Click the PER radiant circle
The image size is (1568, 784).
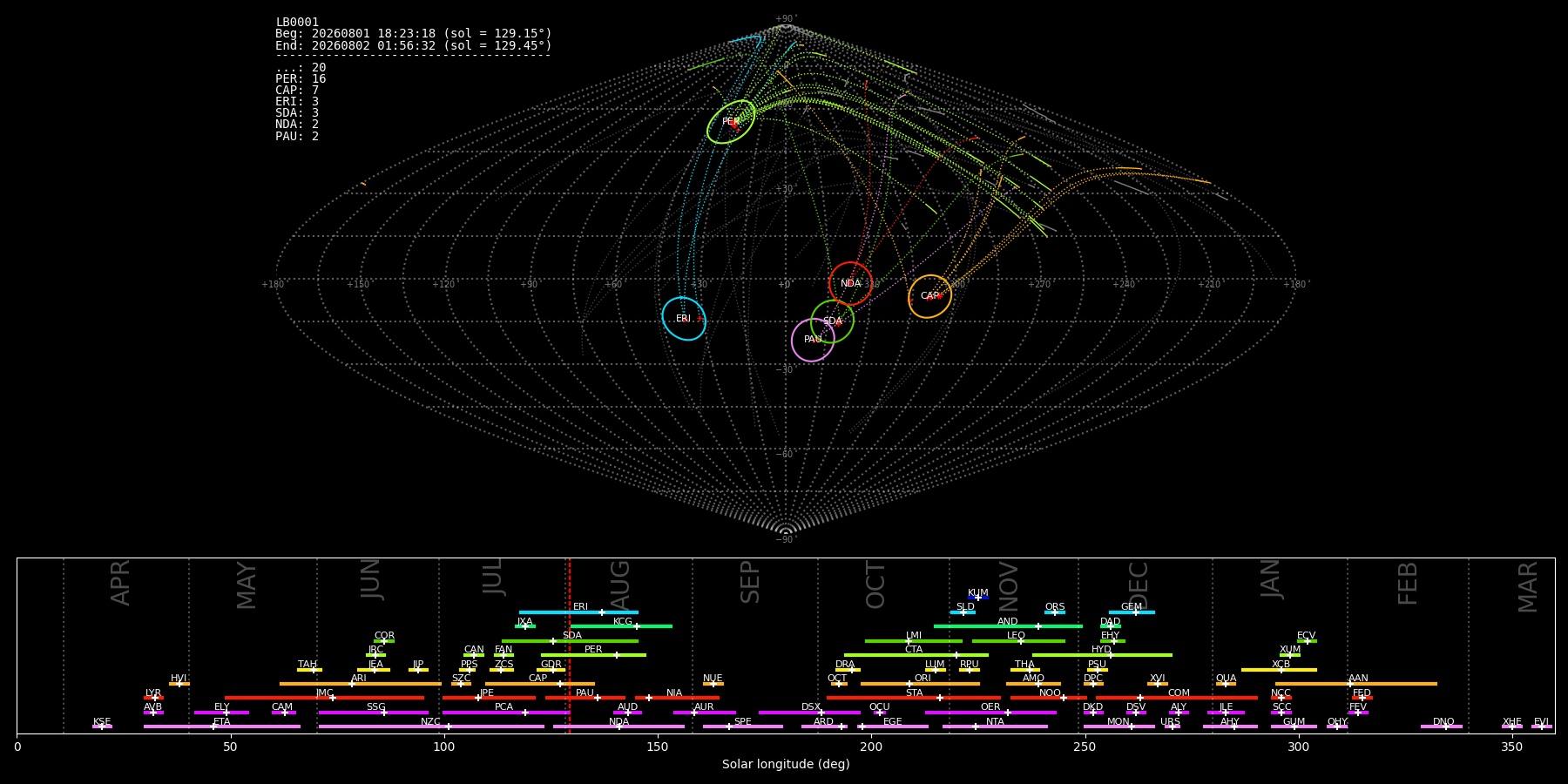pyautogui.click(x=731, y=122)
